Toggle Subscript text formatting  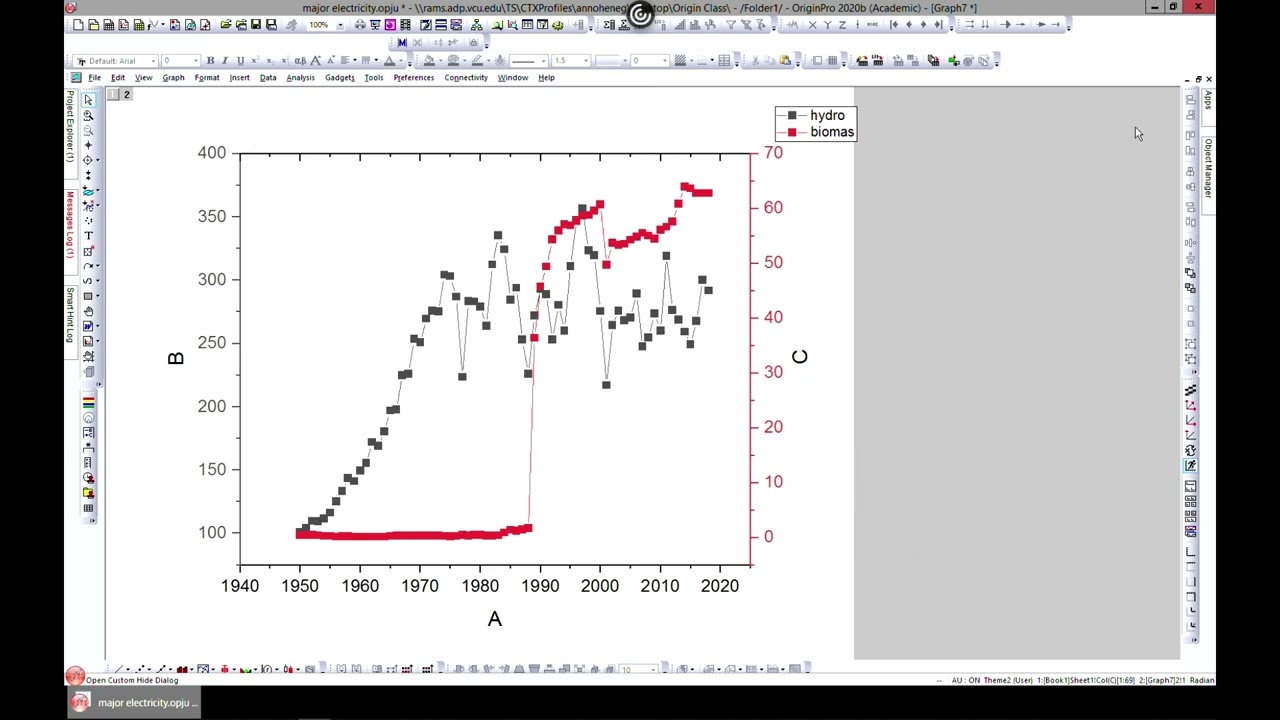[x=268, y=61]
